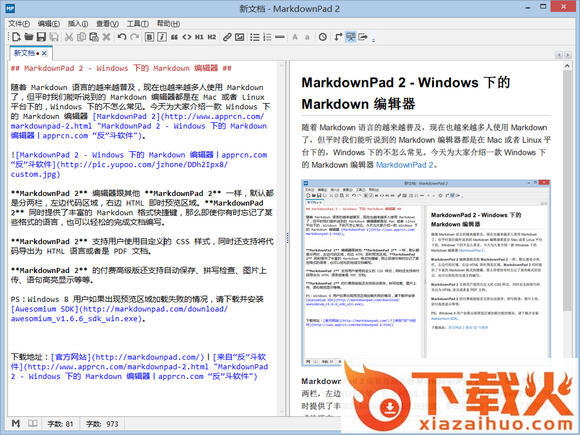The width and height of the screenshot is (580, 435).
Task: Insert a timestamp using the clock icon
Action: click(323, 37)
